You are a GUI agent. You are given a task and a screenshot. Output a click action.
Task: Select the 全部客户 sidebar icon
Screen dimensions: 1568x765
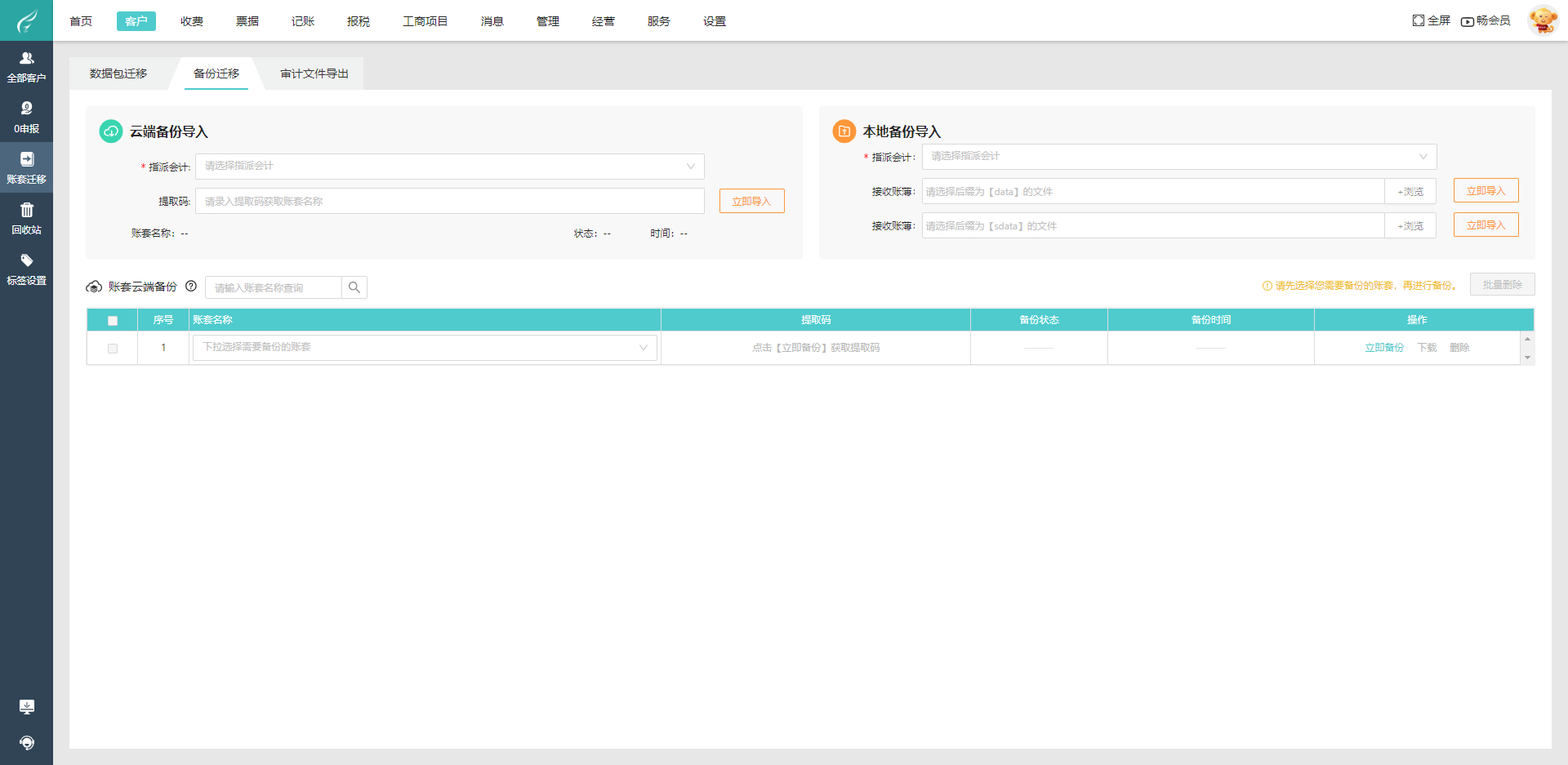coord(26,65)
